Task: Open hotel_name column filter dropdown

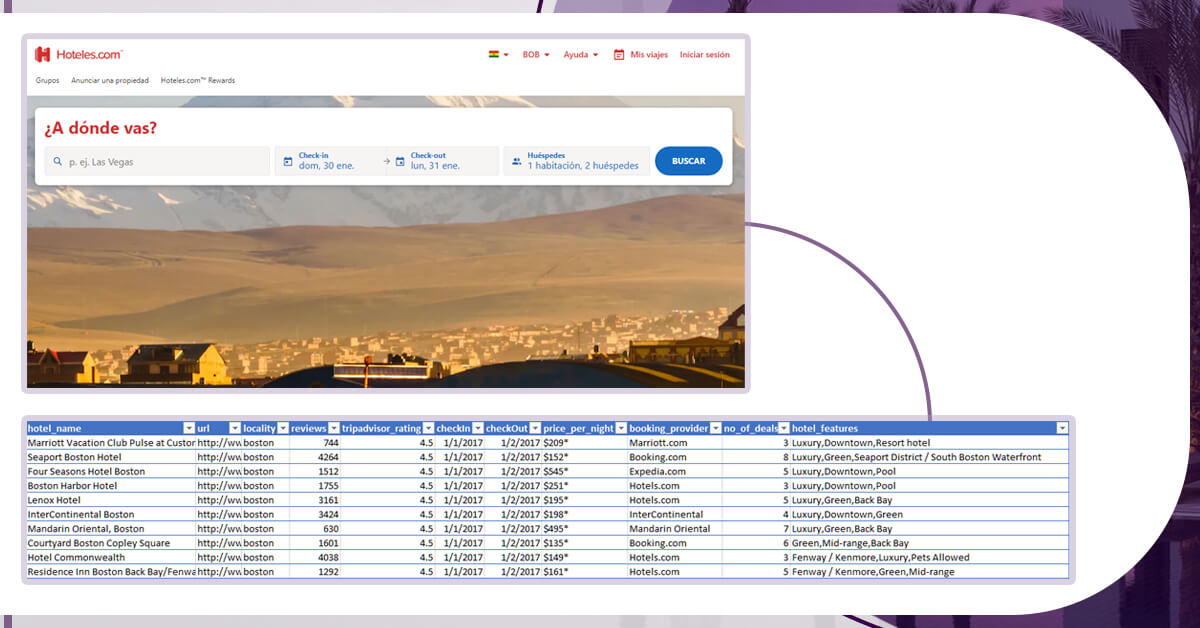Action: click(x=189, y=428)
